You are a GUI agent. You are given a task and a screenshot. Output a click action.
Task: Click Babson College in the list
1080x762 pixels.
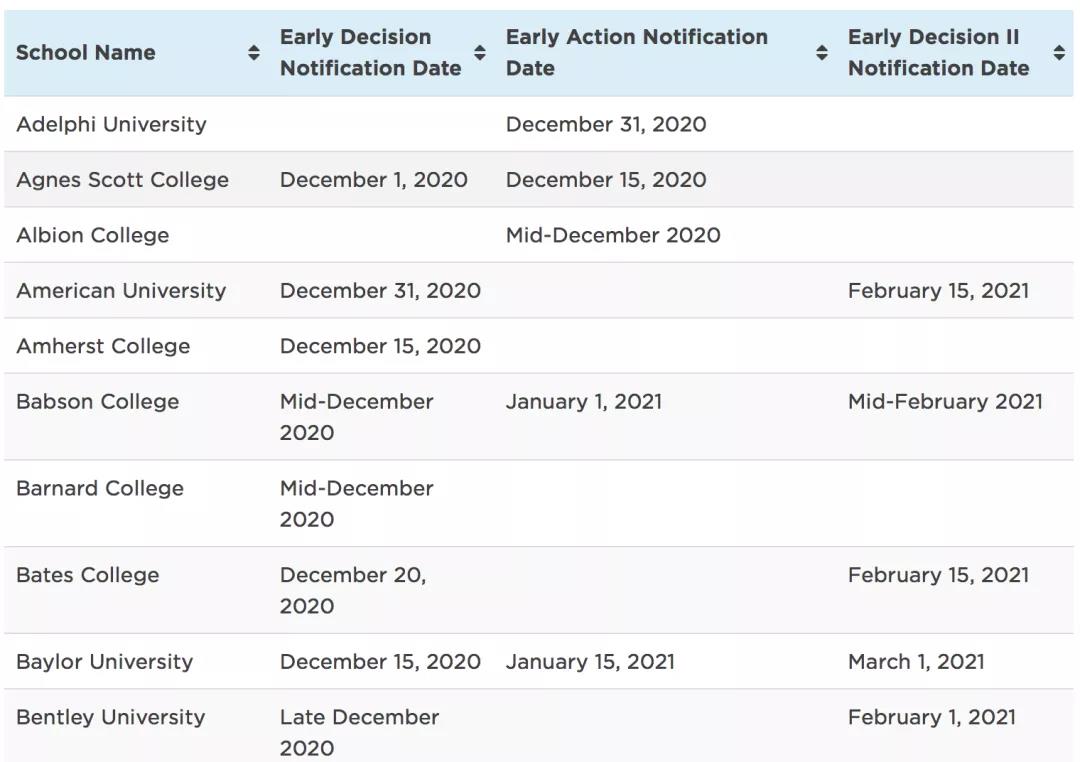(98, 402)
